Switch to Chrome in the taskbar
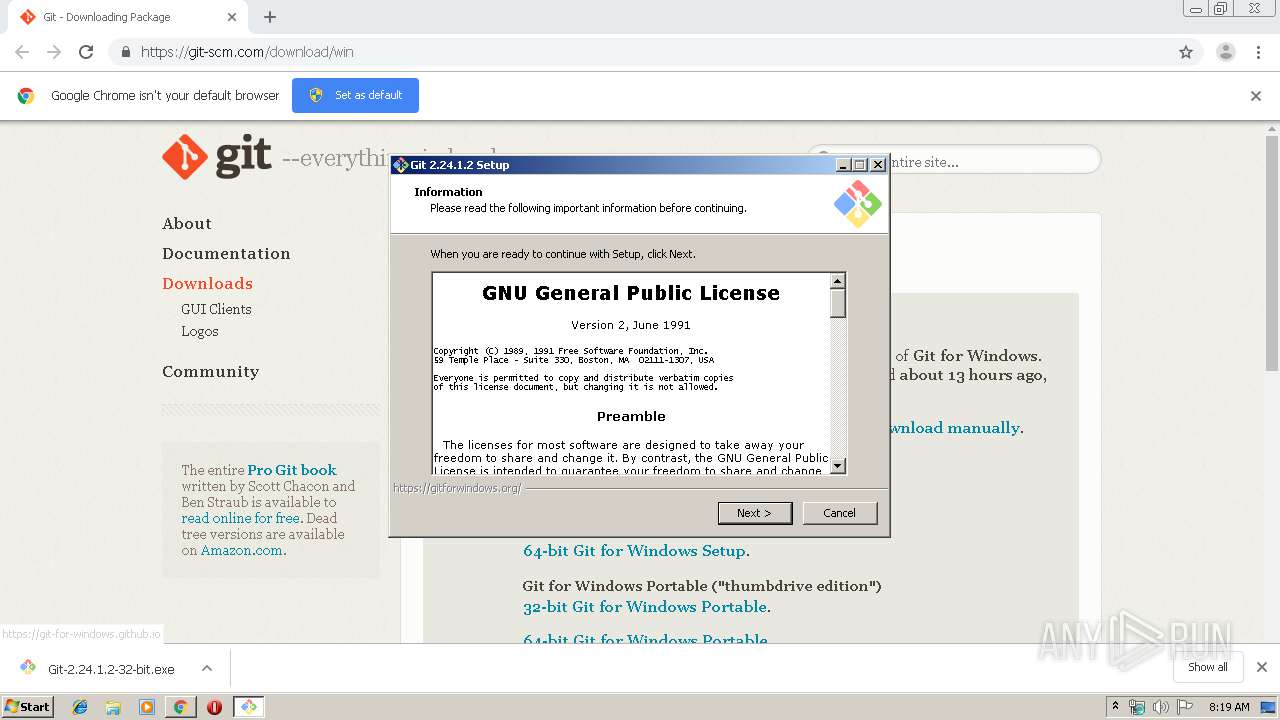1280x720 pixels. coord(180,707)
